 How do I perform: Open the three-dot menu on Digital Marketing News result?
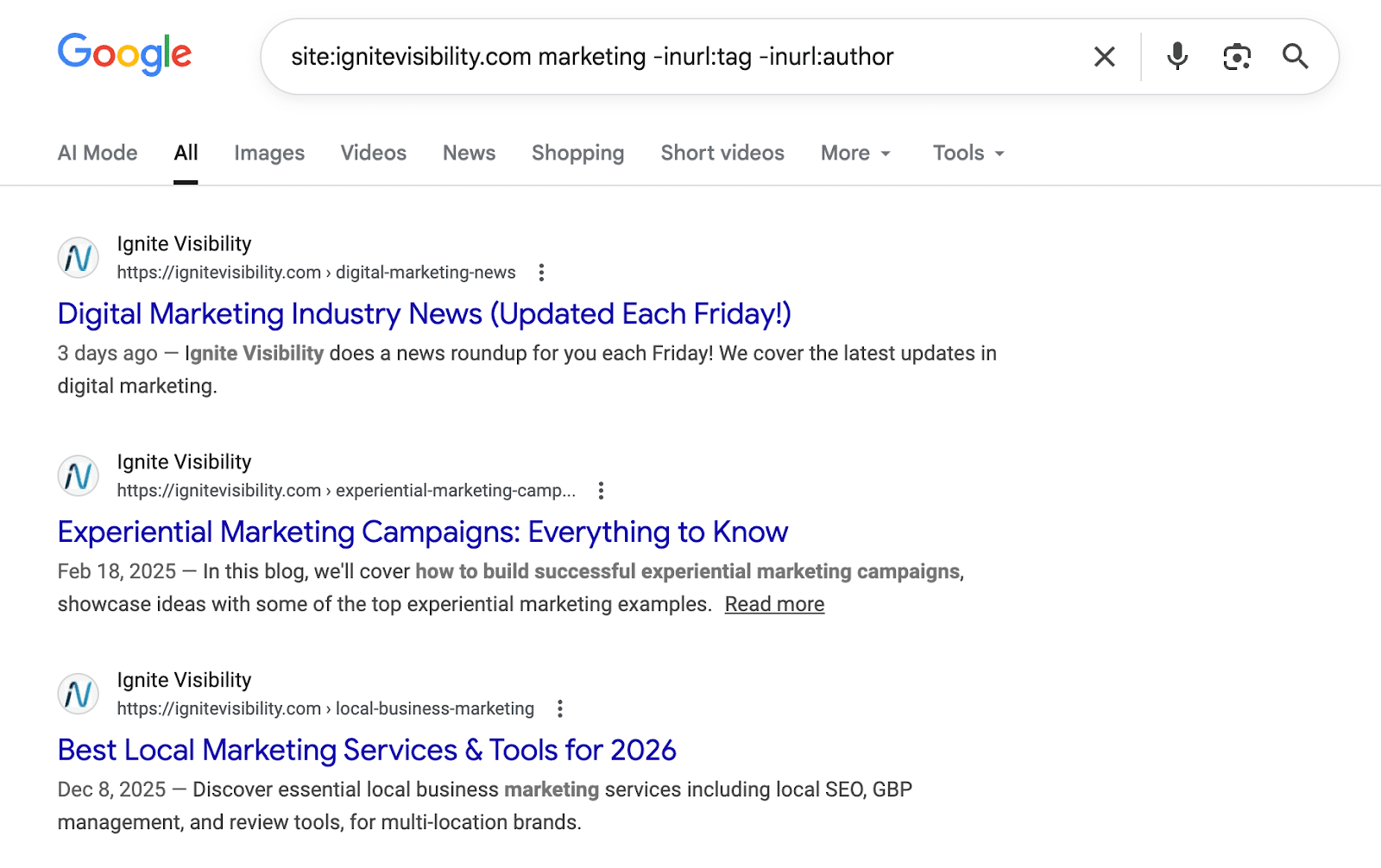tap(542, 271)
